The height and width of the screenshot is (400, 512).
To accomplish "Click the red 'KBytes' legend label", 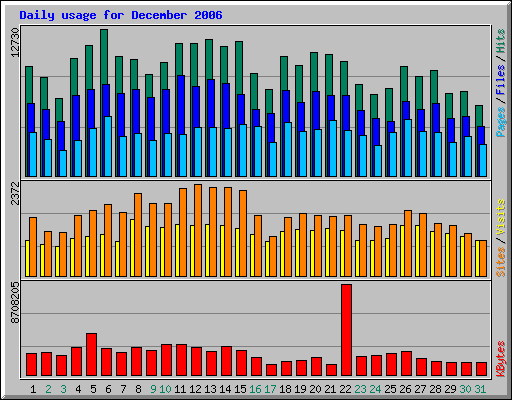I will (501, 359).
